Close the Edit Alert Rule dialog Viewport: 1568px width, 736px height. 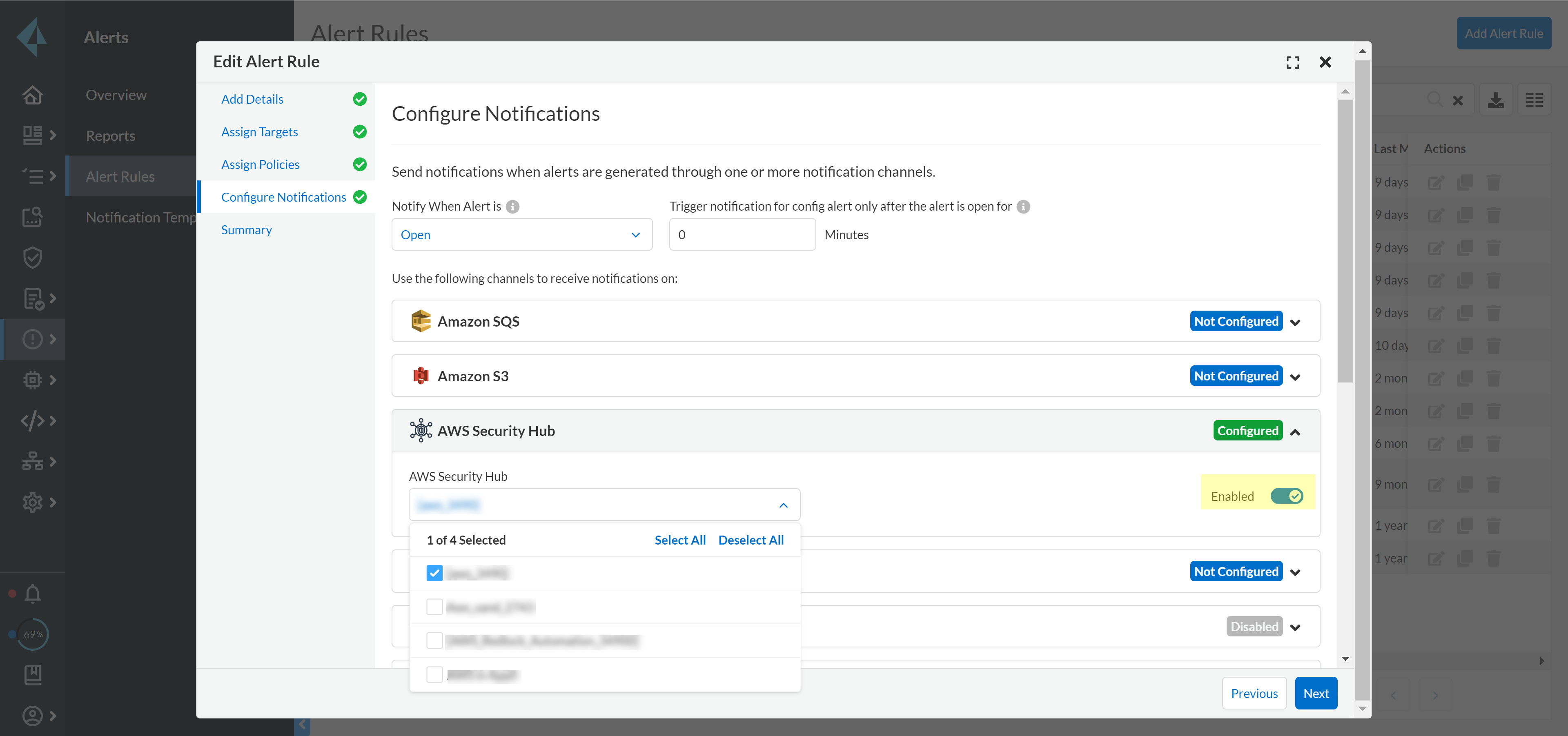click(1325, 62)
